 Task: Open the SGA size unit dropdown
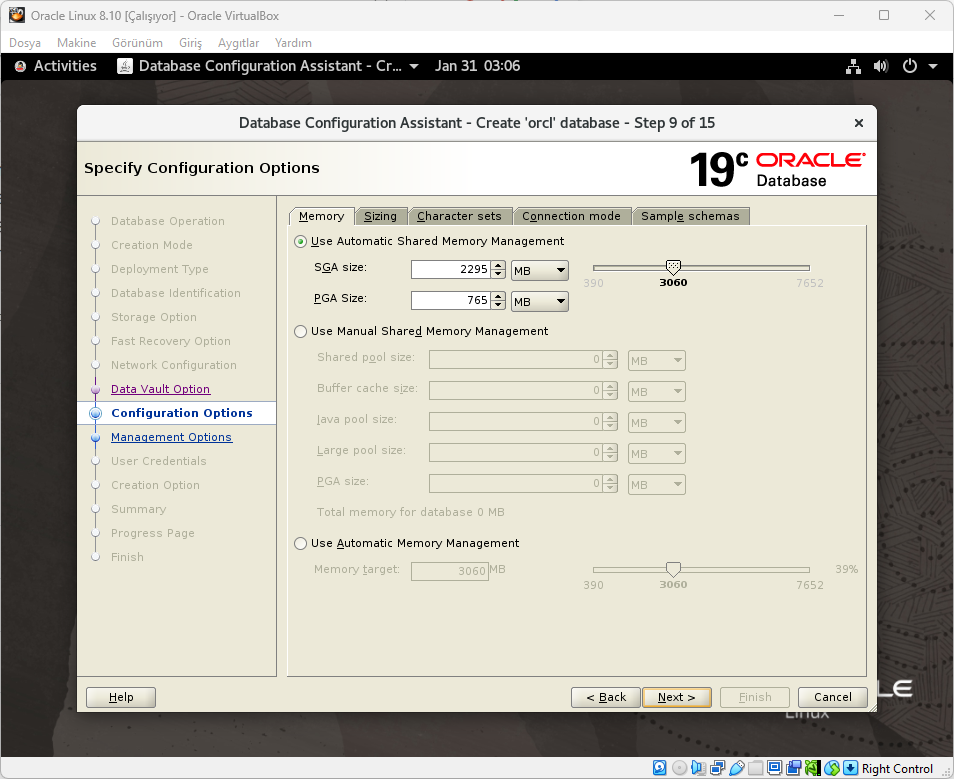point(540,270)
